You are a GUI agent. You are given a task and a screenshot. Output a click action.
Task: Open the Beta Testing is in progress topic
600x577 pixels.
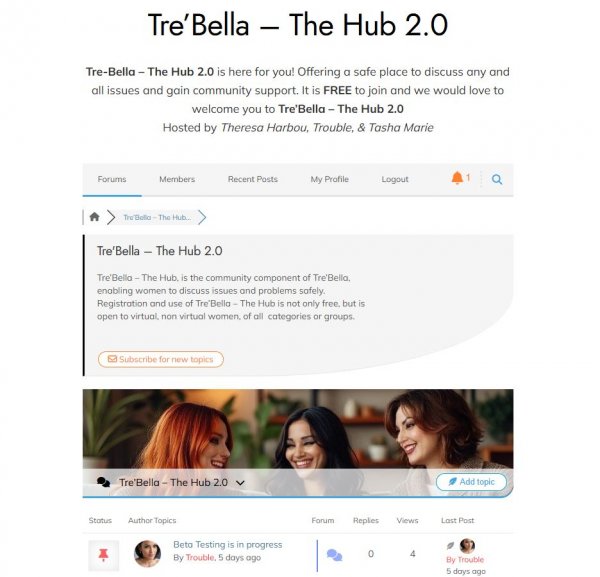click(x=228, y=544)
